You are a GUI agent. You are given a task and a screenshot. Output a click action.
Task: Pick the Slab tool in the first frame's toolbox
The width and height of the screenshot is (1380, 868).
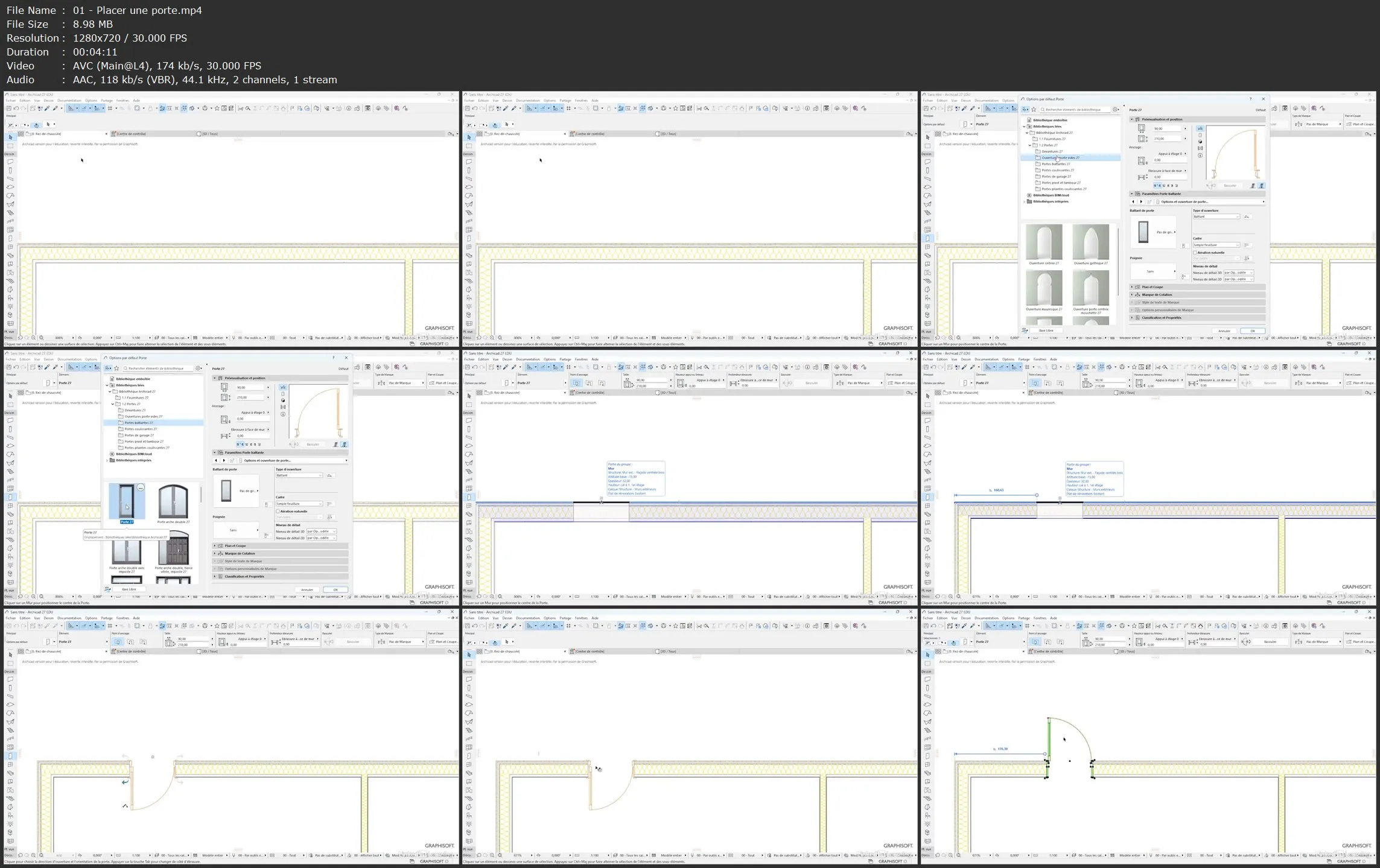(x=10, y=187)
